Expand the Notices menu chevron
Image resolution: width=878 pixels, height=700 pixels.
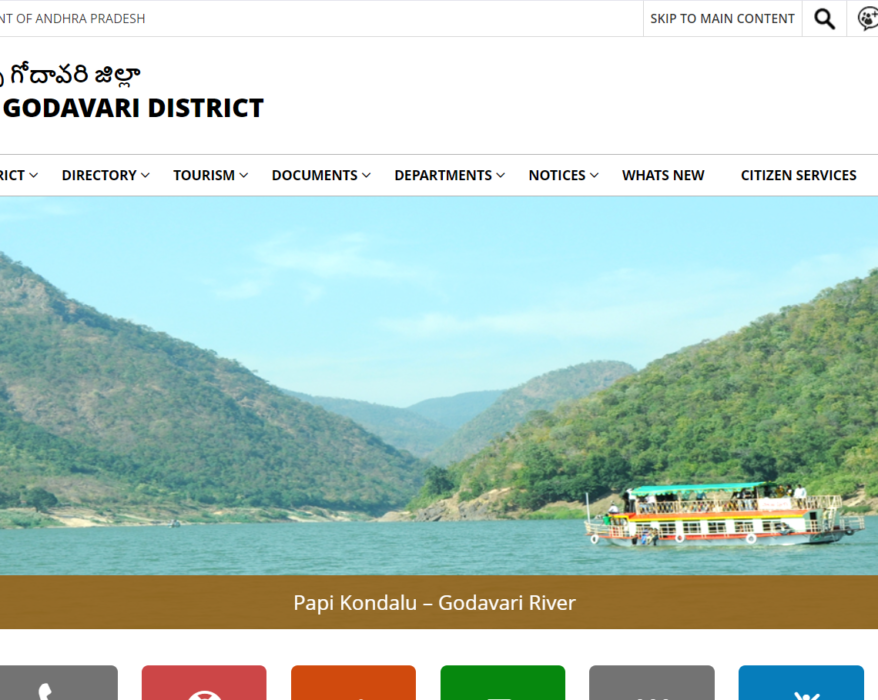click(594, 175)
